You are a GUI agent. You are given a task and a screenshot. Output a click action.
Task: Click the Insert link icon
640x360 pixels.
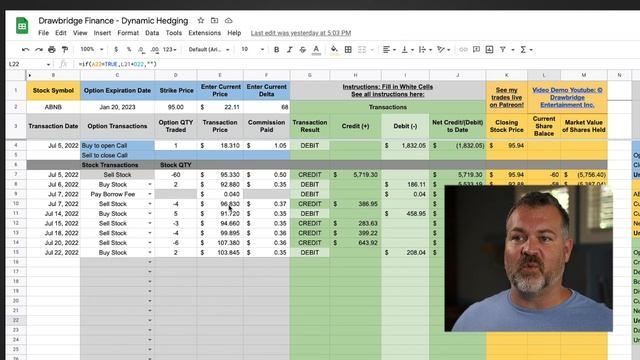pyautogui.click(x=463, y=49)
